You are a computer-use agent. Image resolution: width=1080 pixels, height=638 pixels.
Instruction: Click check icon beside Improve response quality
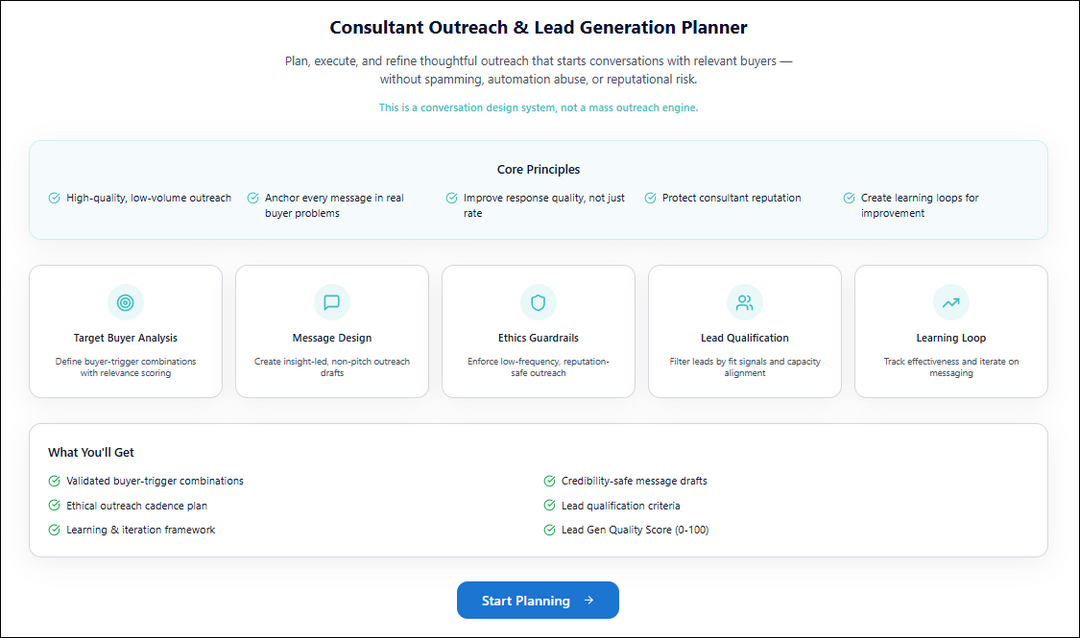click(x=451, y=198)
